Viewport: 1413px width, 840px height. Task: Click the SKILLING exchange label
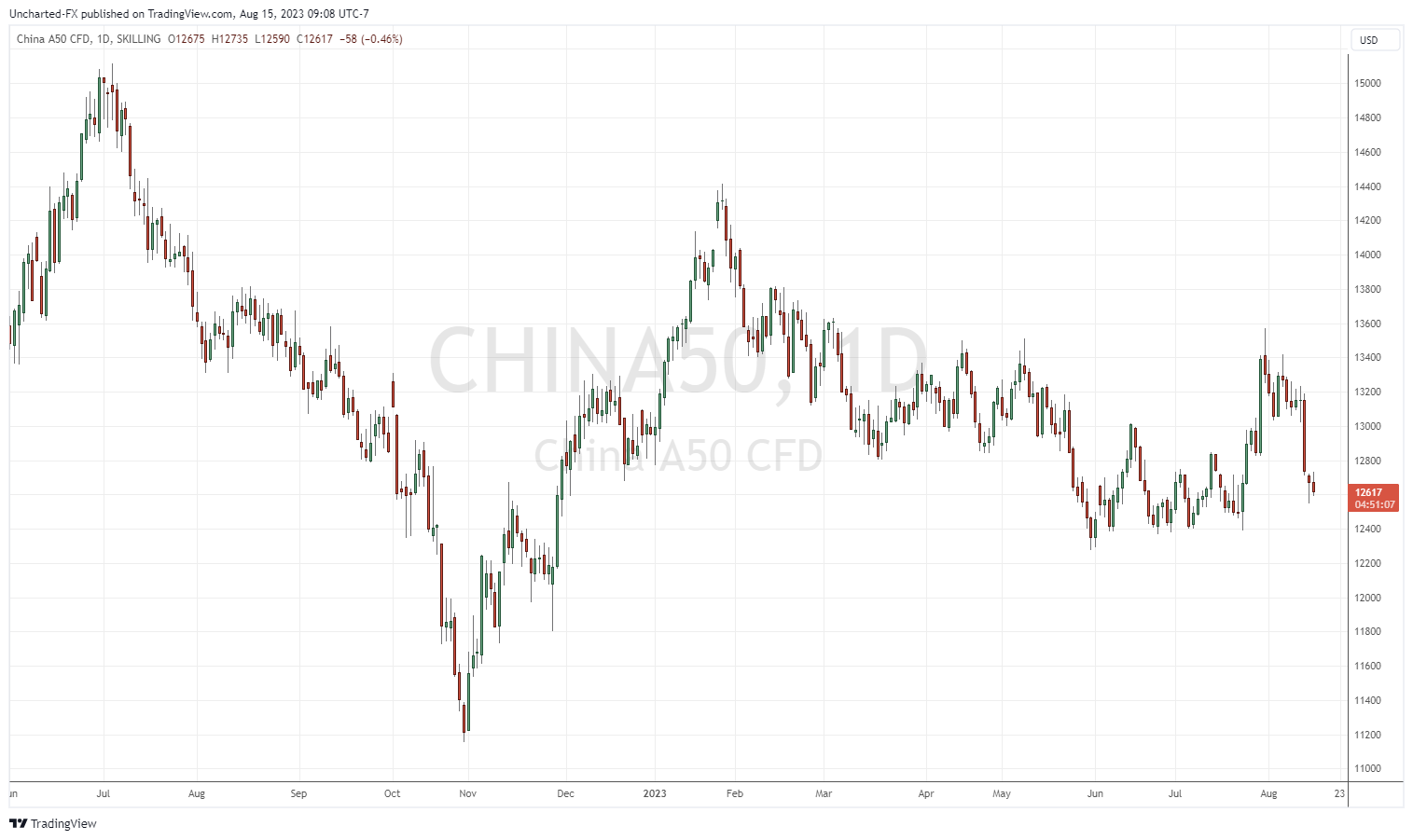[138, 39]
